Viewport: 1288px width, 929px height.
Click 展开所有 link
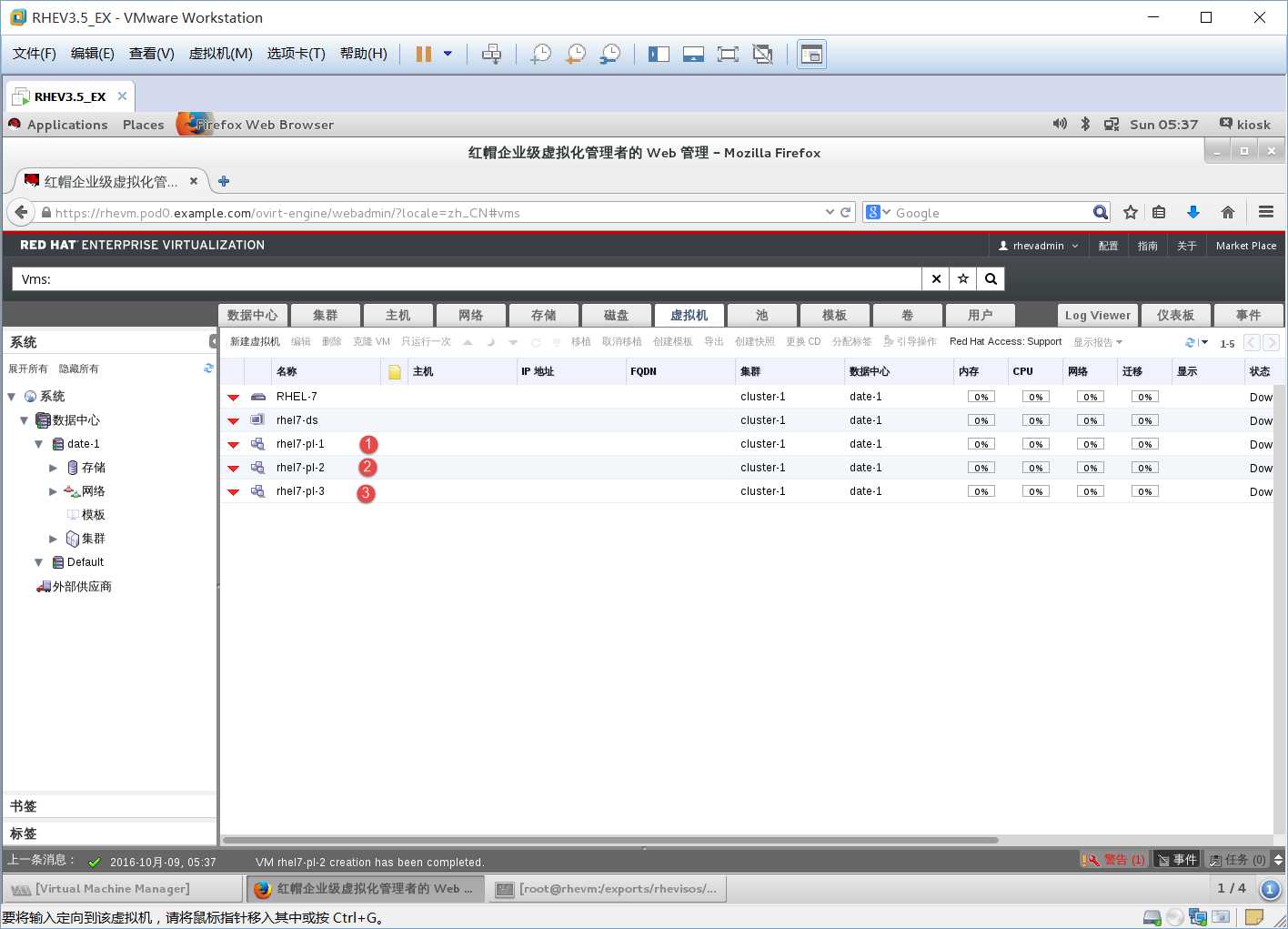(x=28, y=369)
